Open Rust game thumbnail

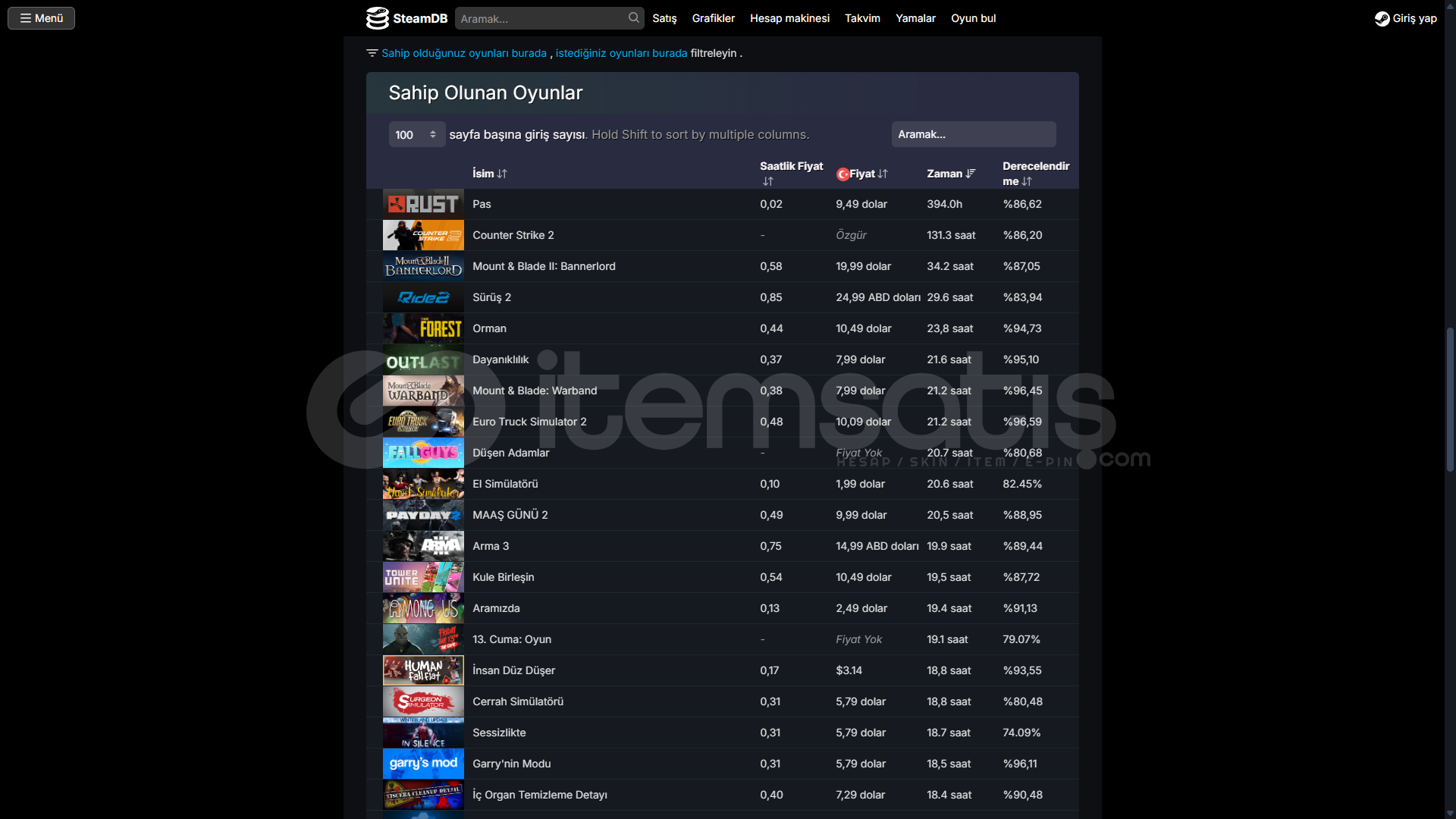point(423,204)
